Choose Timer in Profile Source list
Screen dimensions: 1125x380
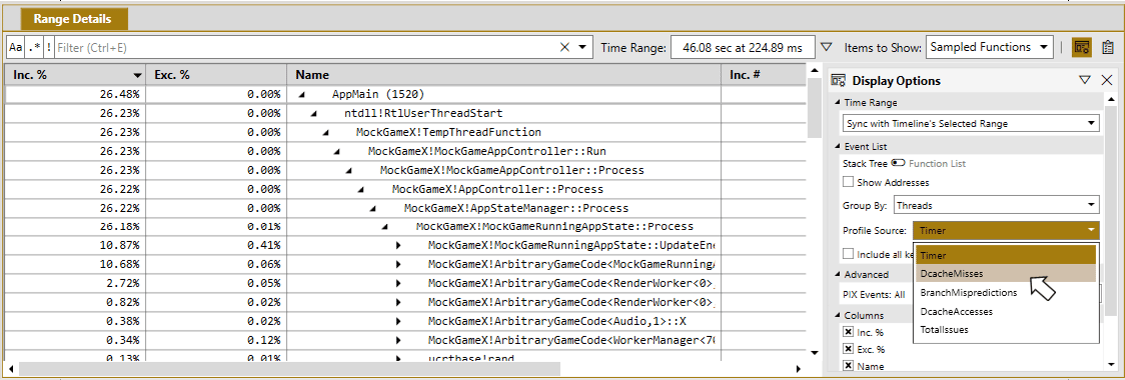[1006, 255]
